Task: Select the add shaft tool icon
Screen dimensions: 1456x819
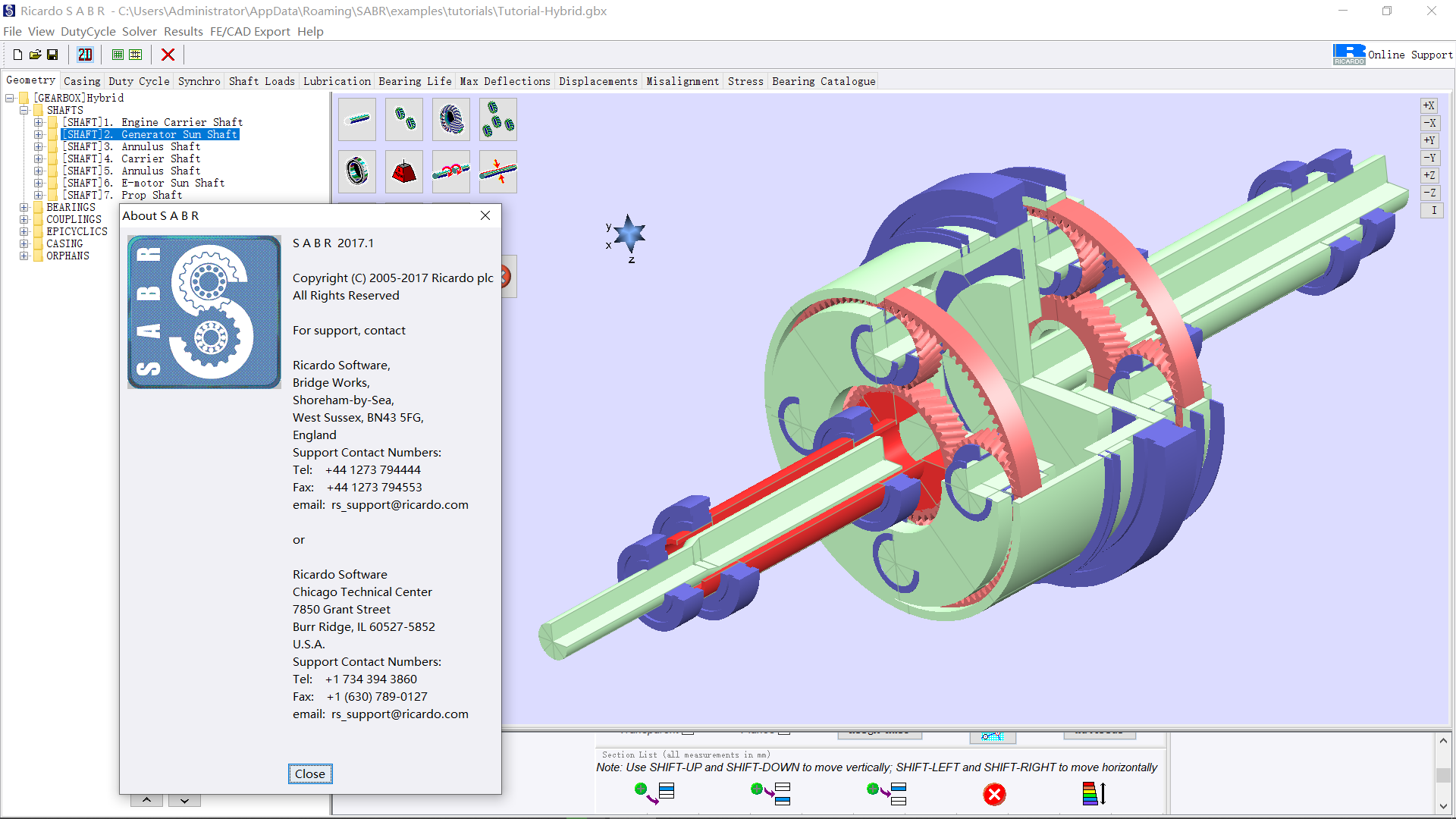Action: pos(357,119)
